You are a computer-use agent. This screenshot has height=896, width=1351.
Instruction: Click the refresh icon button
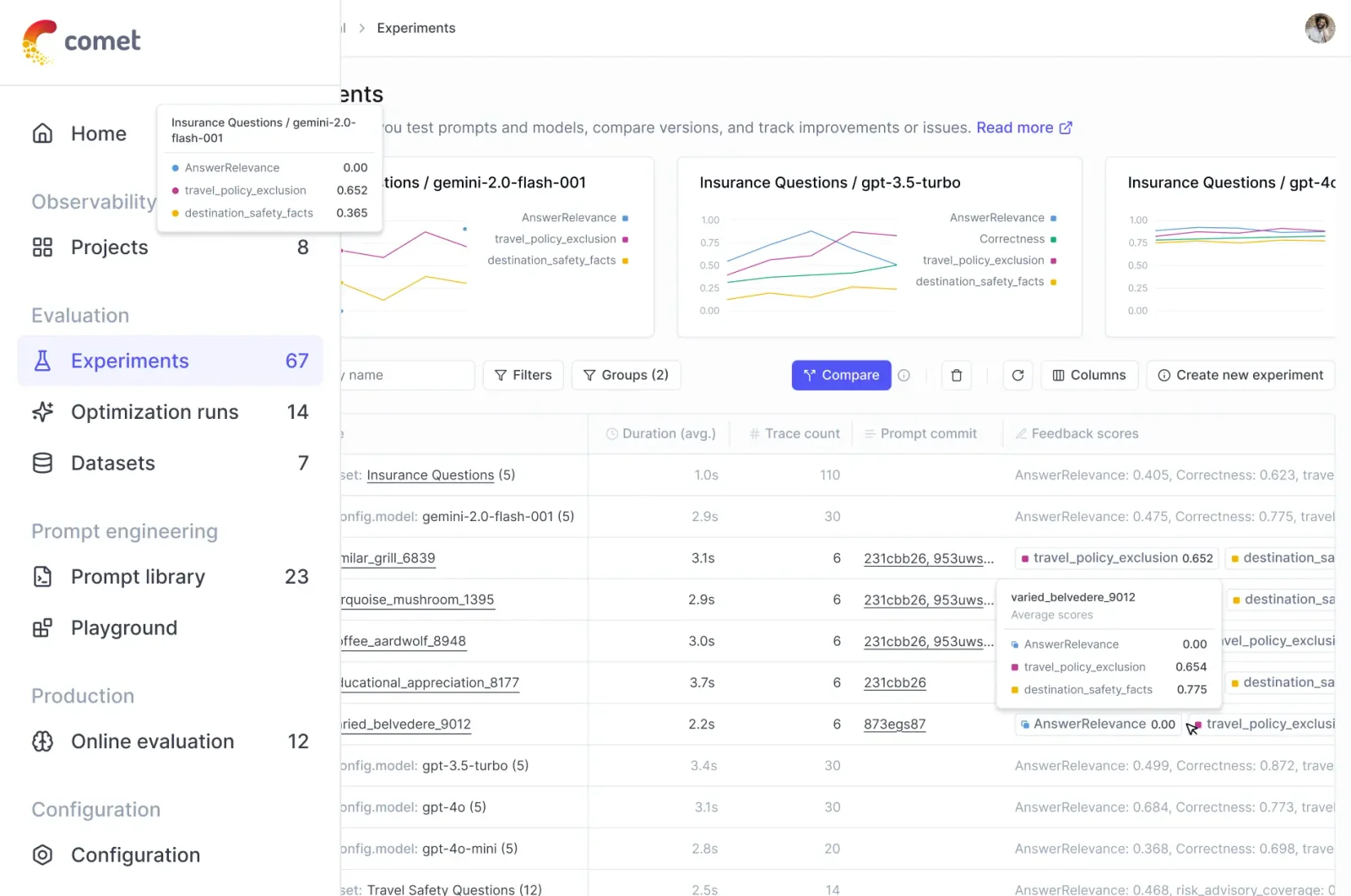(x=1017, y=376)
